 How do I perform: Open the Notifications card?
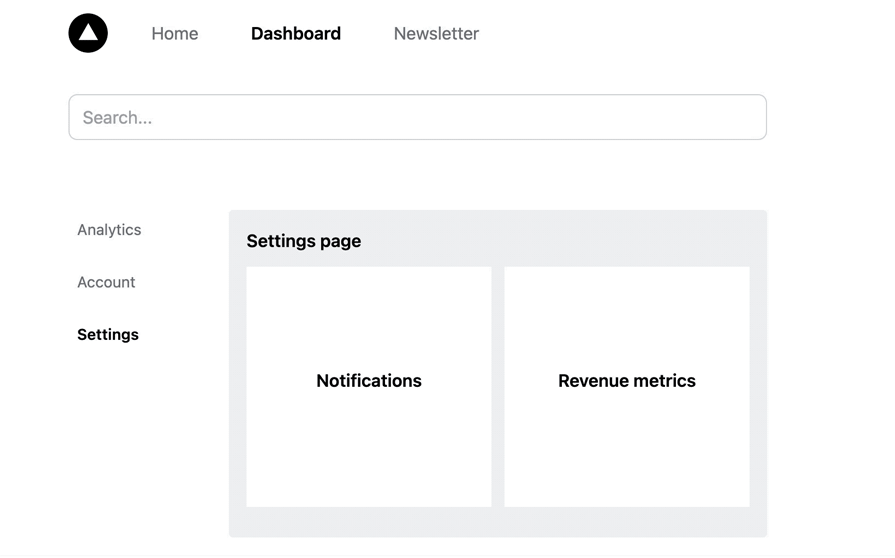pyautogui.click(x=369, y=386)
